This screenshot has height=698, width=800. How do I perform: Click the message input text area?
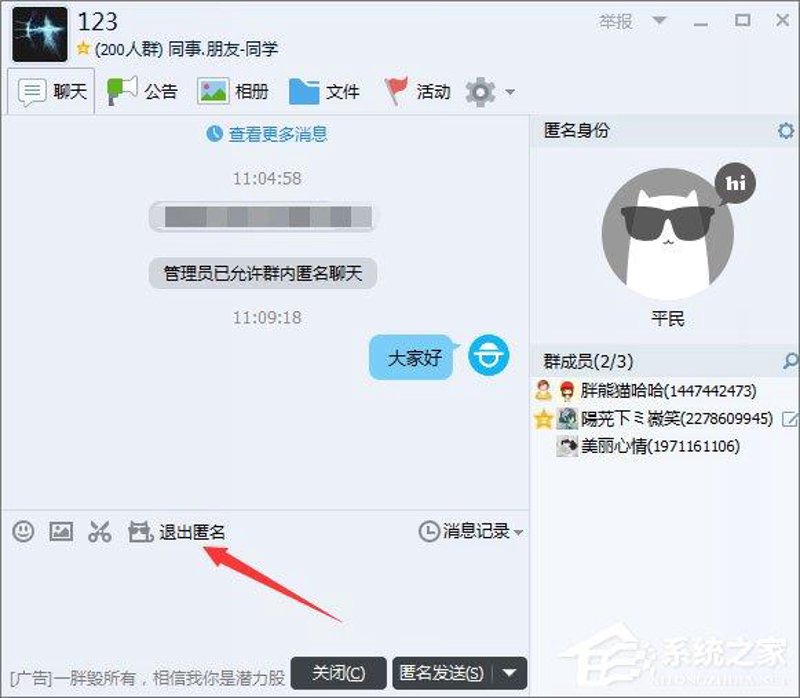(x=265, y=600)
